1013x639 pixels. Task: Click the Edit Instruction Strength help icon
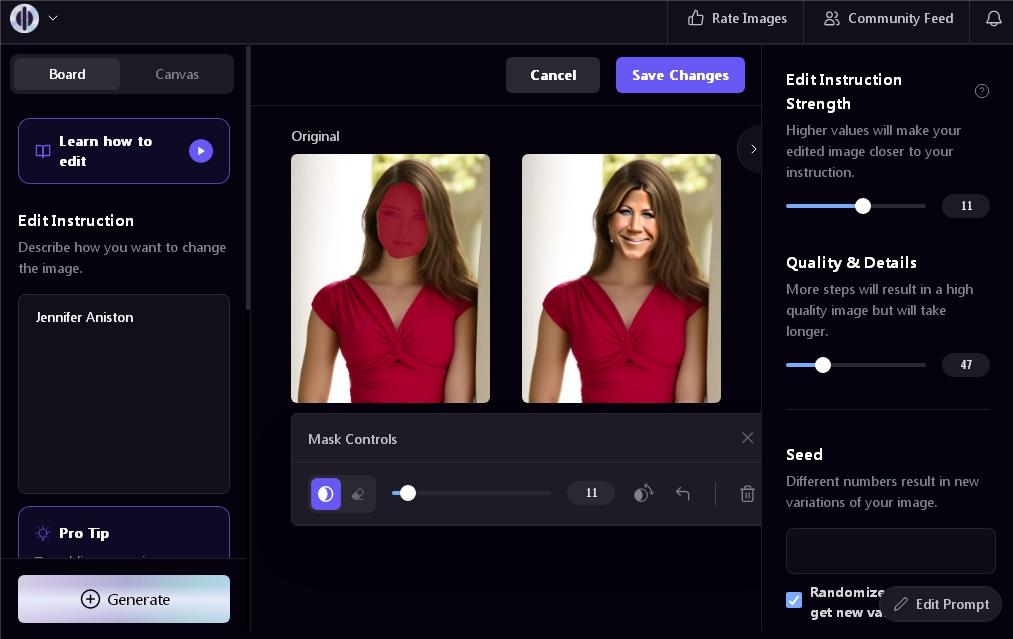(x=981, y=91)
